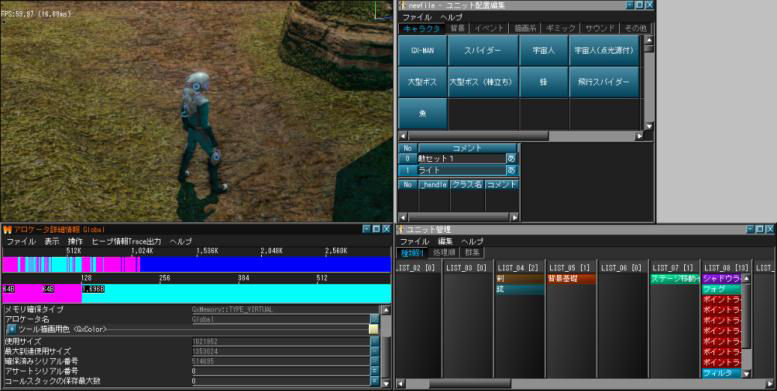The height and width of the screenshot is (391, 777).
Task: Click the あ button beside ライト
Action: tap(511, 170)
